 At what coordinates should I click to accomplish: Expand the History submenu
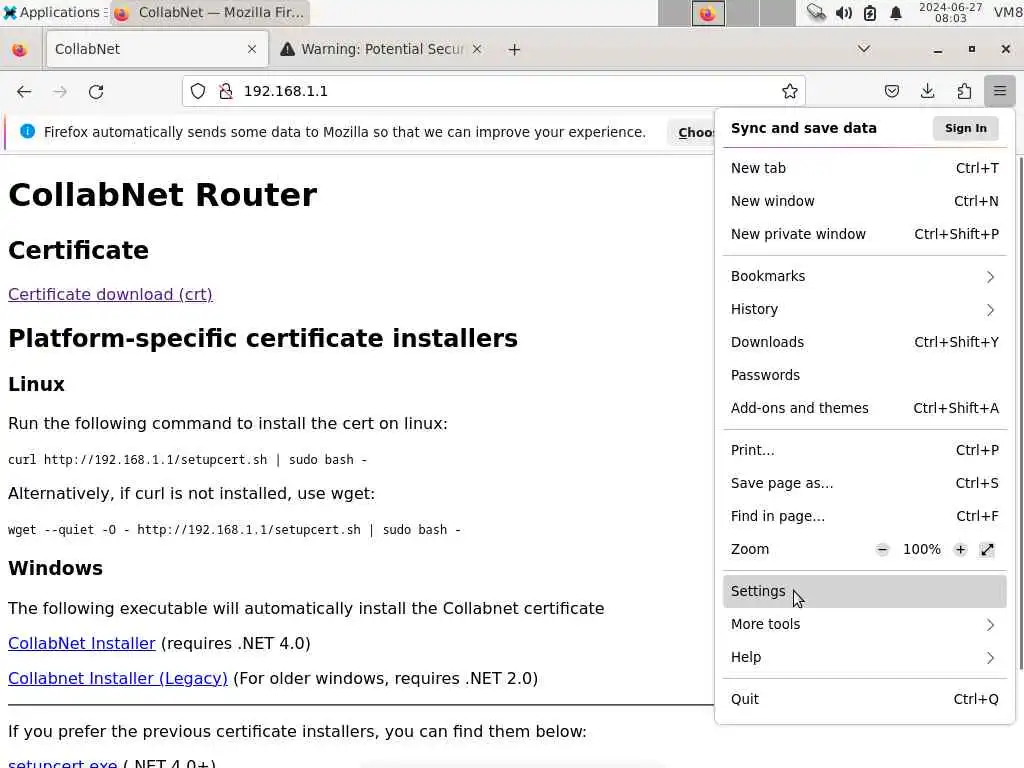click(864, 309)
